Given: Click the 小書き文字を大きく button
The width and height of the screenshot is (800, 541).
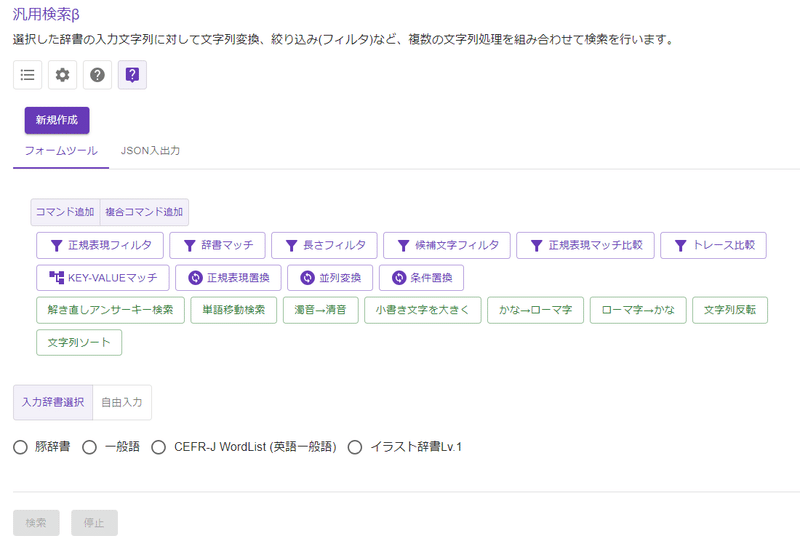Looking at the screenshot, I should pyautogui.click(x=422, y=310).
